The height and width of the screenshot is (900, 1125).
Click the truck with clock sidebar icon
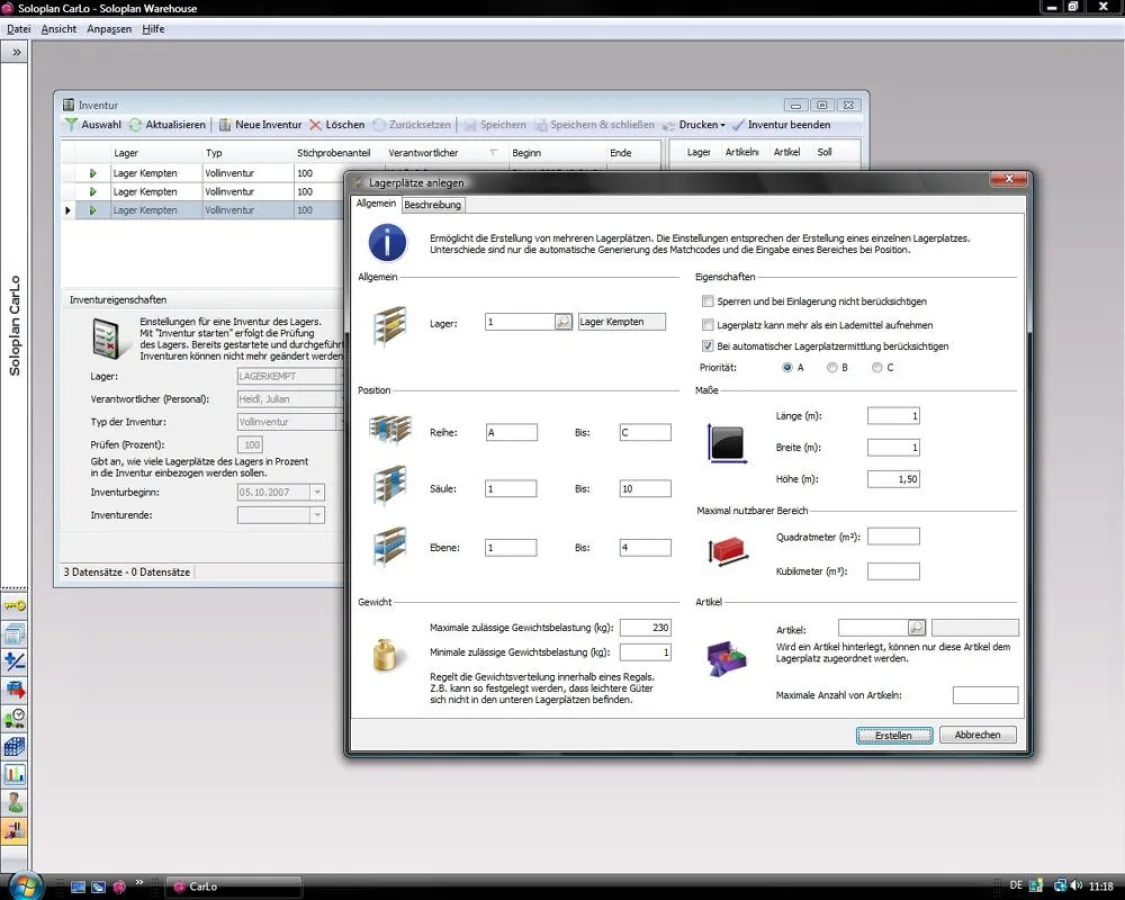14,718
